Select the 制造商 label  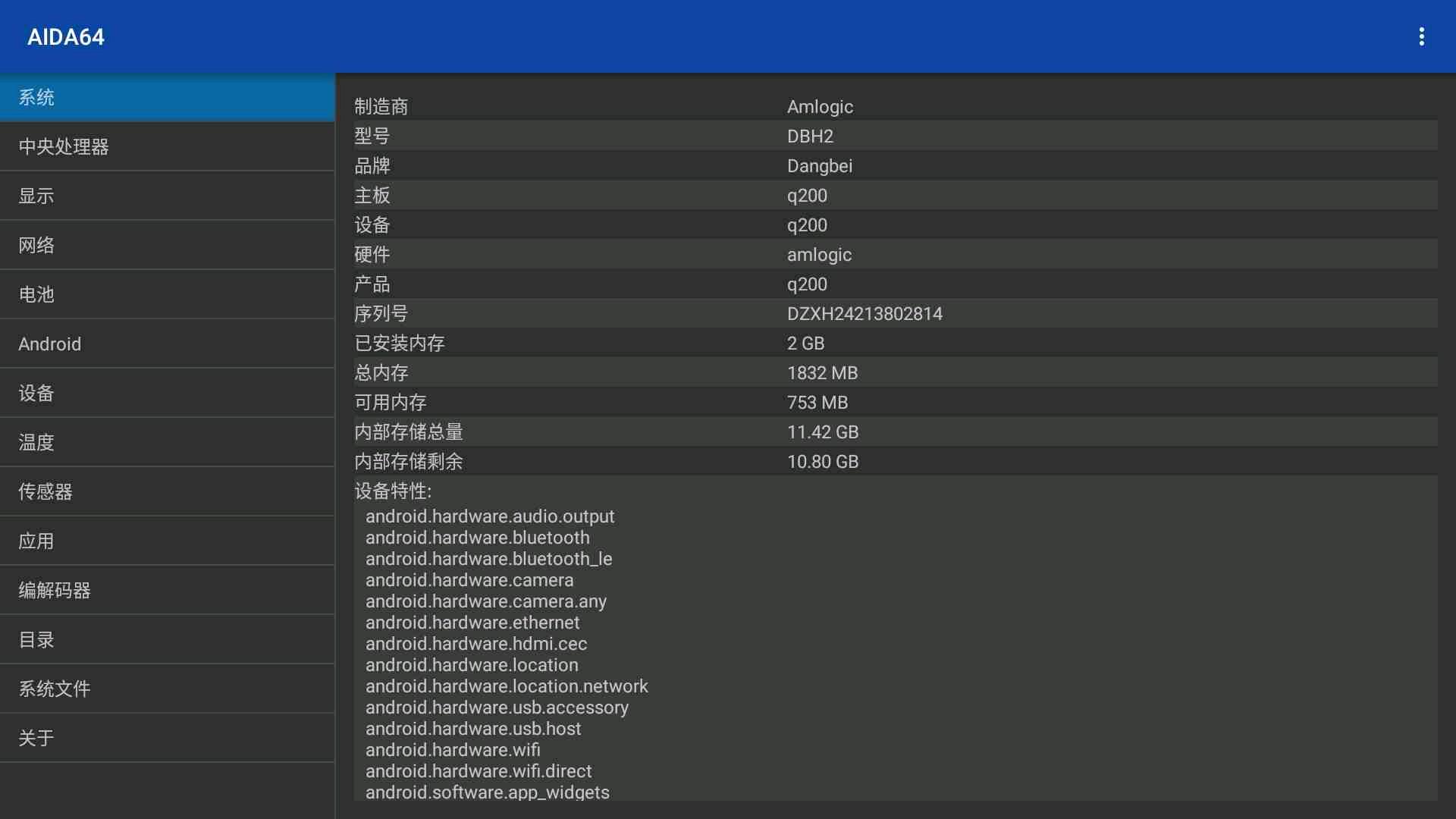click(x=381, y=107)
